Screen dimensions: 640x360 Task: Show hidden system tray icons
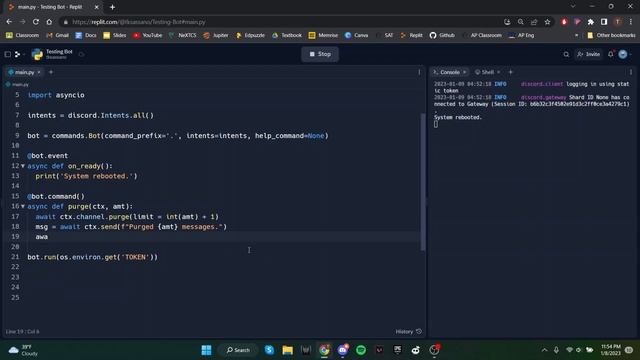[544, 350]
